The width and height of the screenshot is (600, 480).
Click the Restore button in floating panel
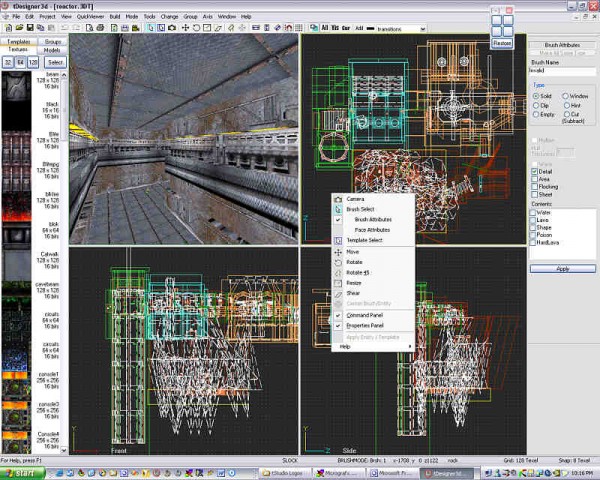tap(502, 43)
